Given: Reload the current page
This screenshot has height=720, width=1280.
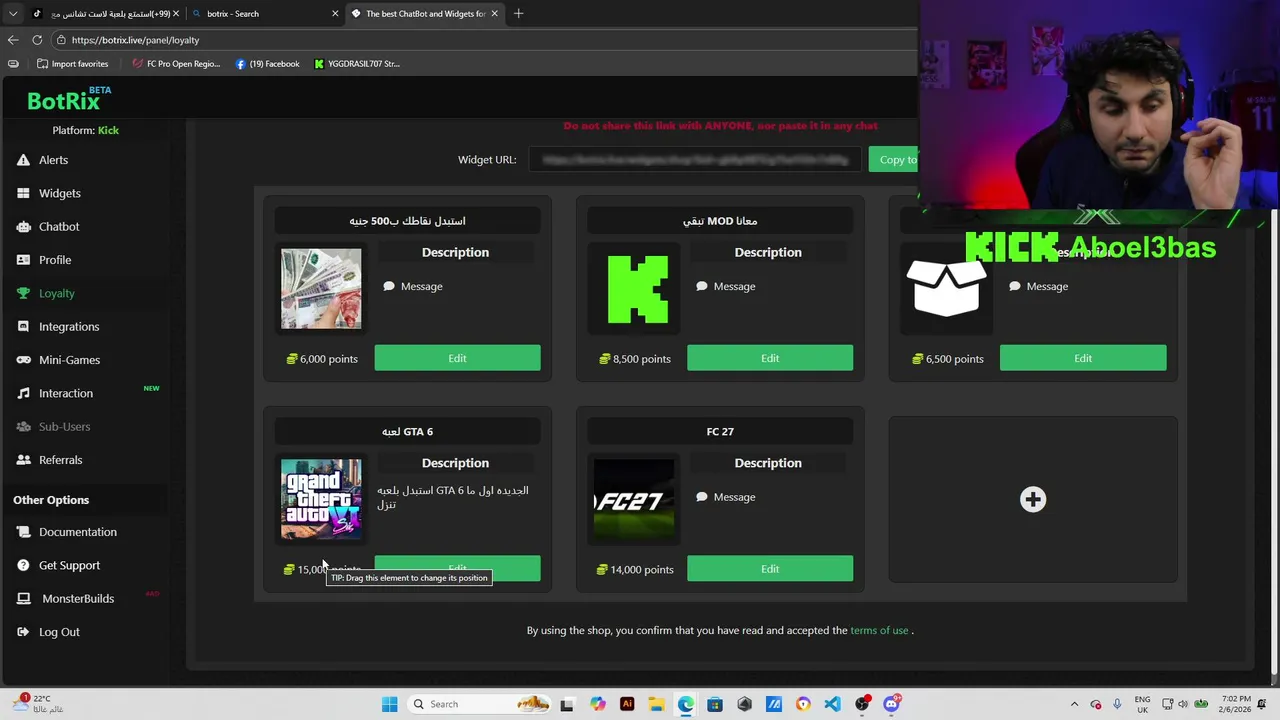Looking at the screenshot, I should click(x=37, y=40).
